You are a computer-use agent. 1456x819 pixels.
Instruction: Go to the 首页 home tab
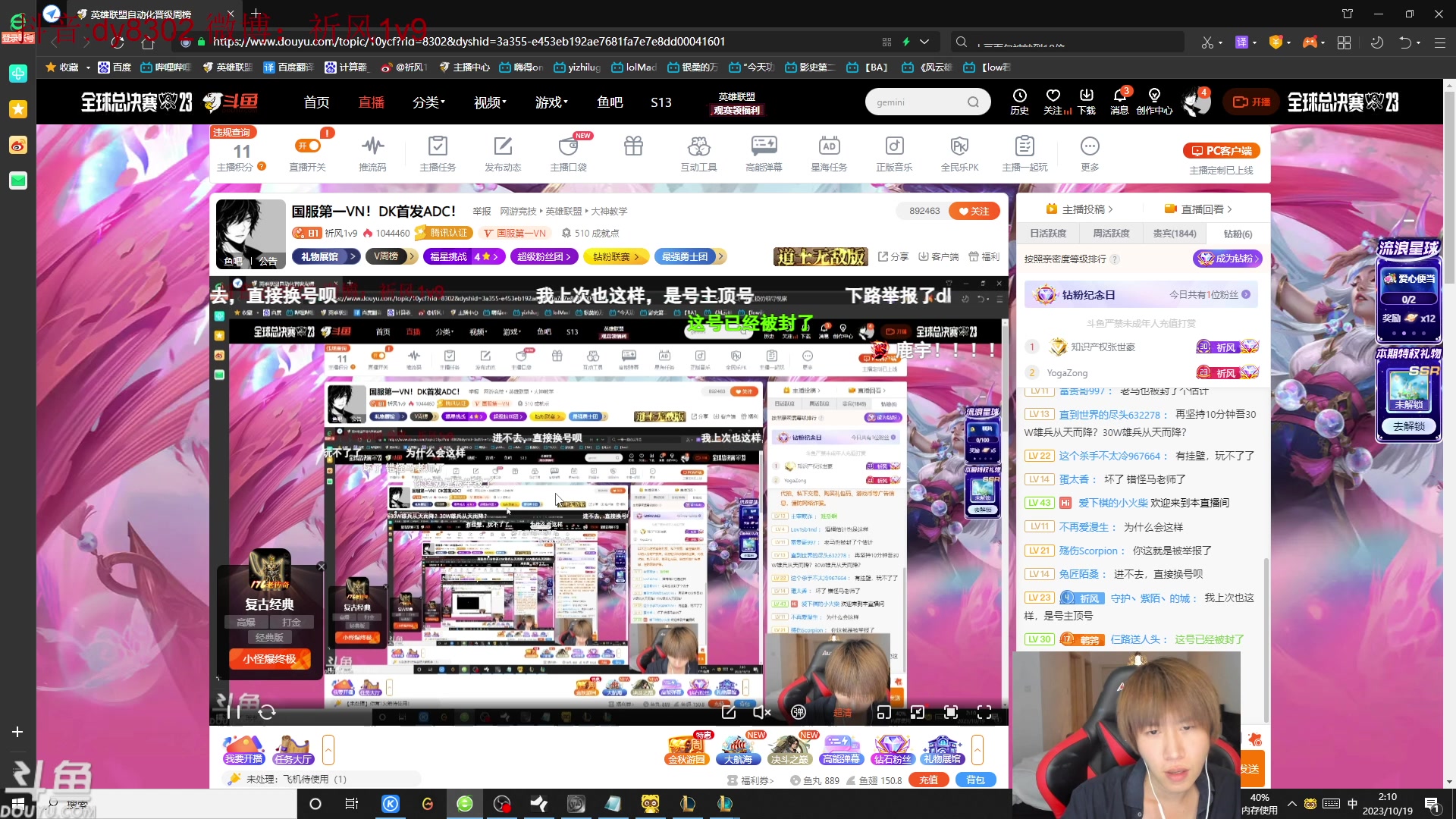(x=316, y=102)
